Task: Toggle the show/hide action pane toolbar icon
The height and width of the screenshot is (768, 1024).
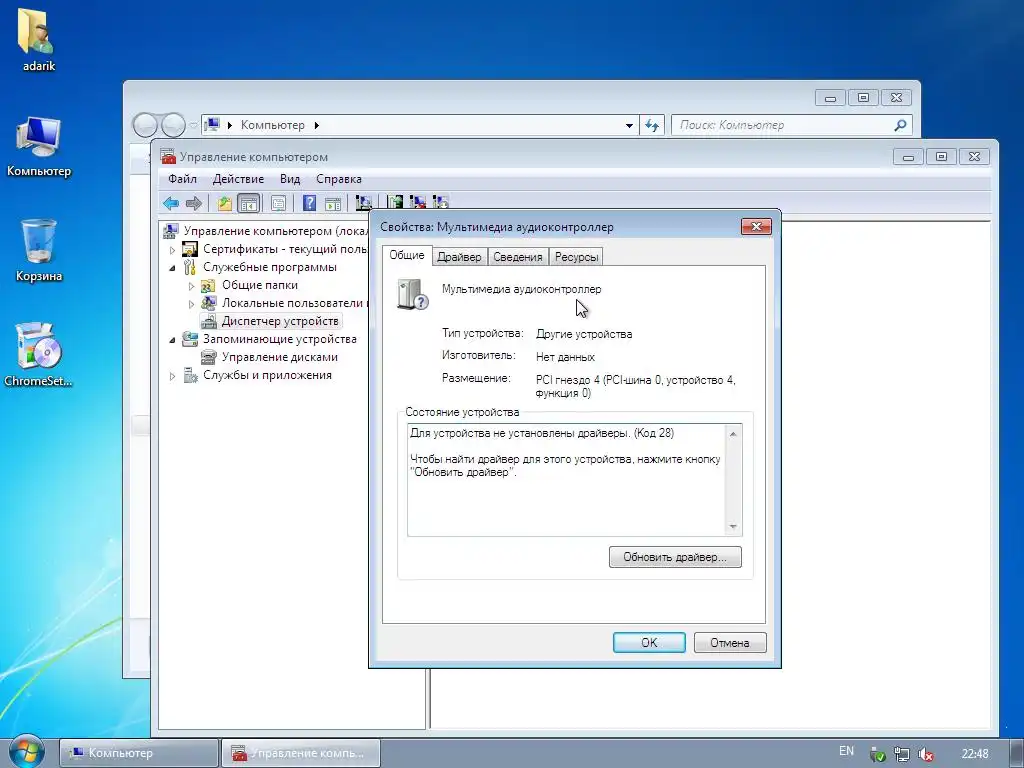Action: coord(333,203)
